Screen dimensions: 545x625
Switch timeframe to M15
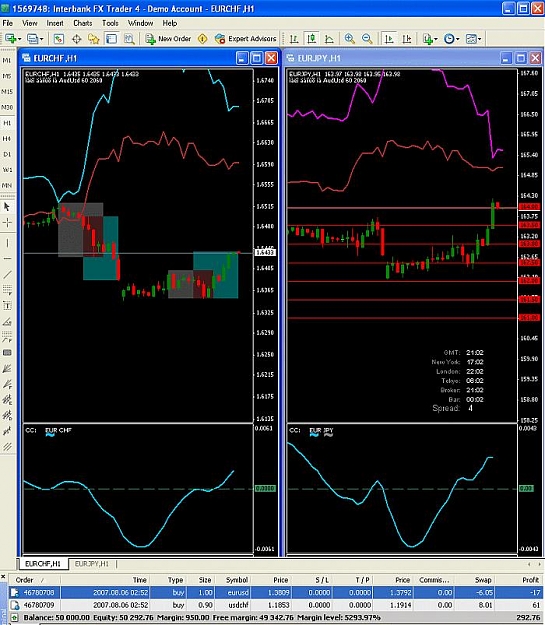point(7,91)
